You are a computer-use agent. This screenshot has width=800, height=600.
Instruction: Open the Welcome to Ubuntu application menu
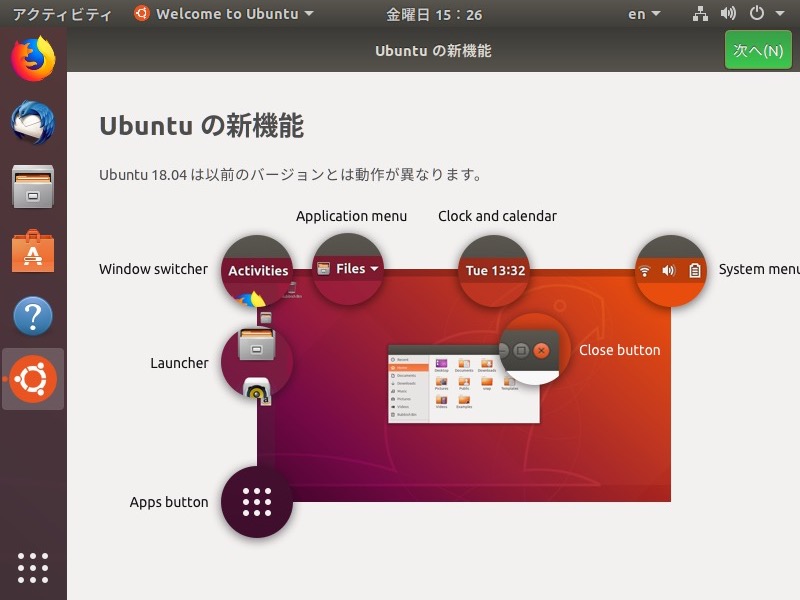pos(223,14)
